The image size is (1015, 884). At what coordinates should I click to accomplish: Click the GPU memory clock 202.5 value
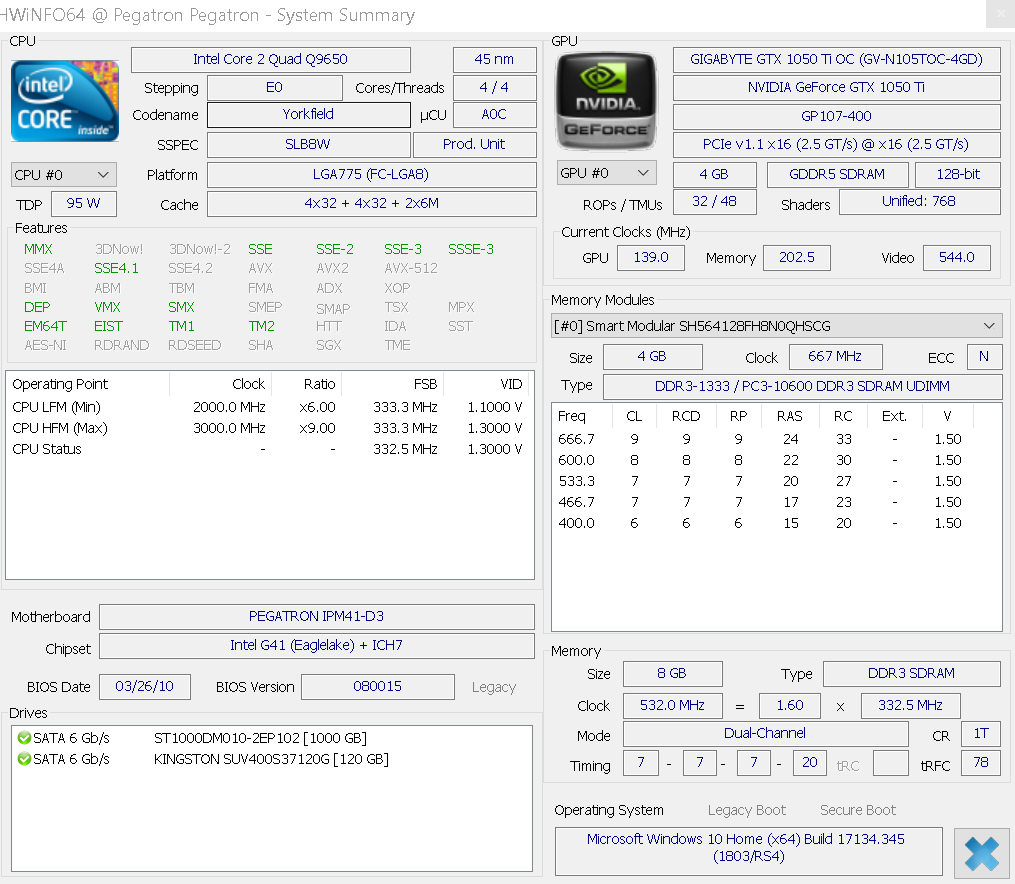click(x=797, y=258)
